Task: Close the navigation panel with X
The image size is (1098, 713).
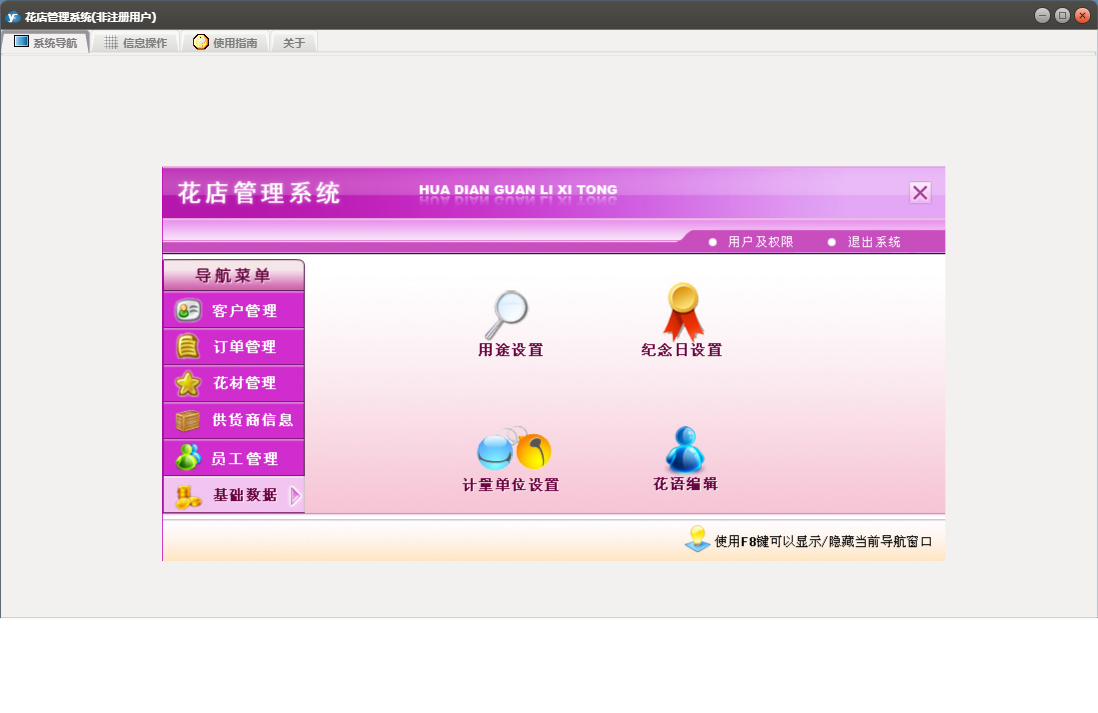Action: coord(920,193)
